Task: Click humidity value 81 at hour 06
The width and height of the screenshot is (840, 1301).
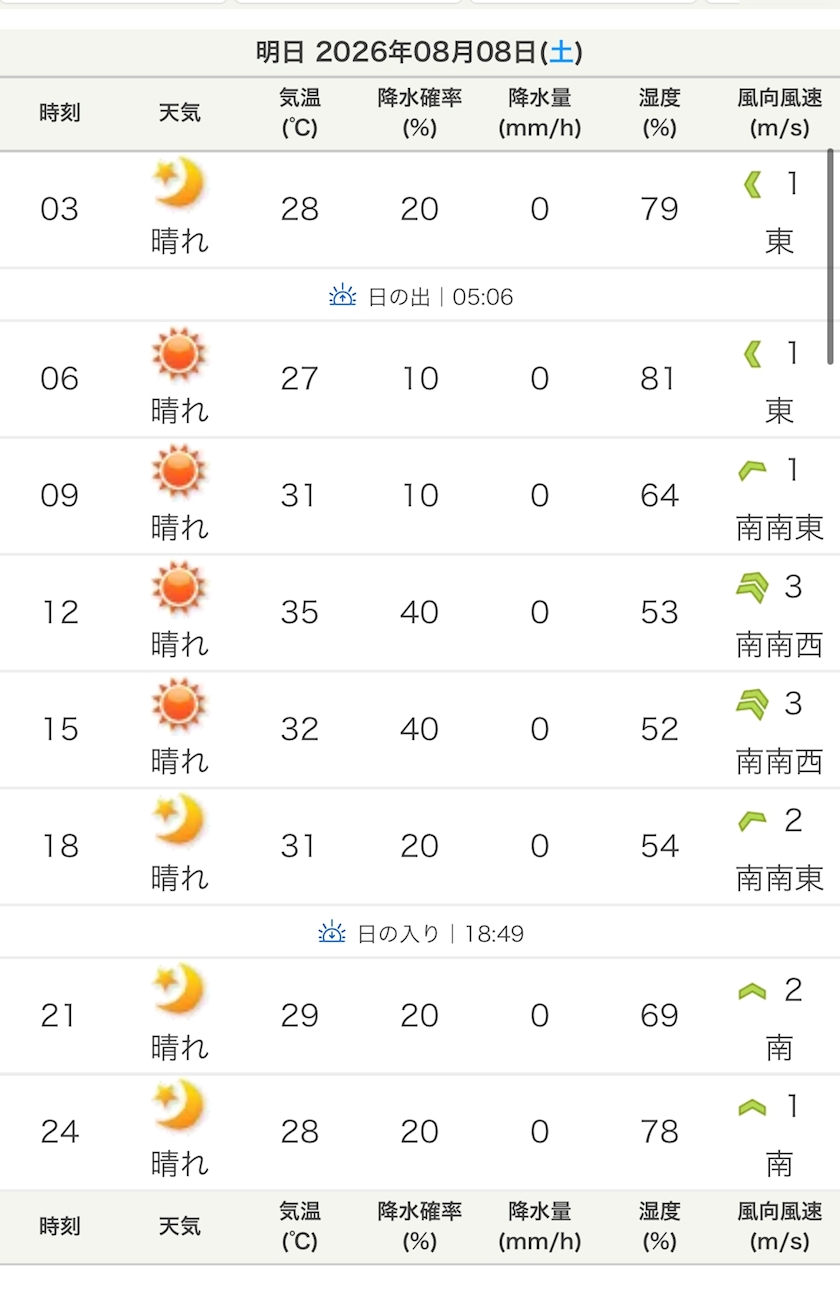Action: 659,379
